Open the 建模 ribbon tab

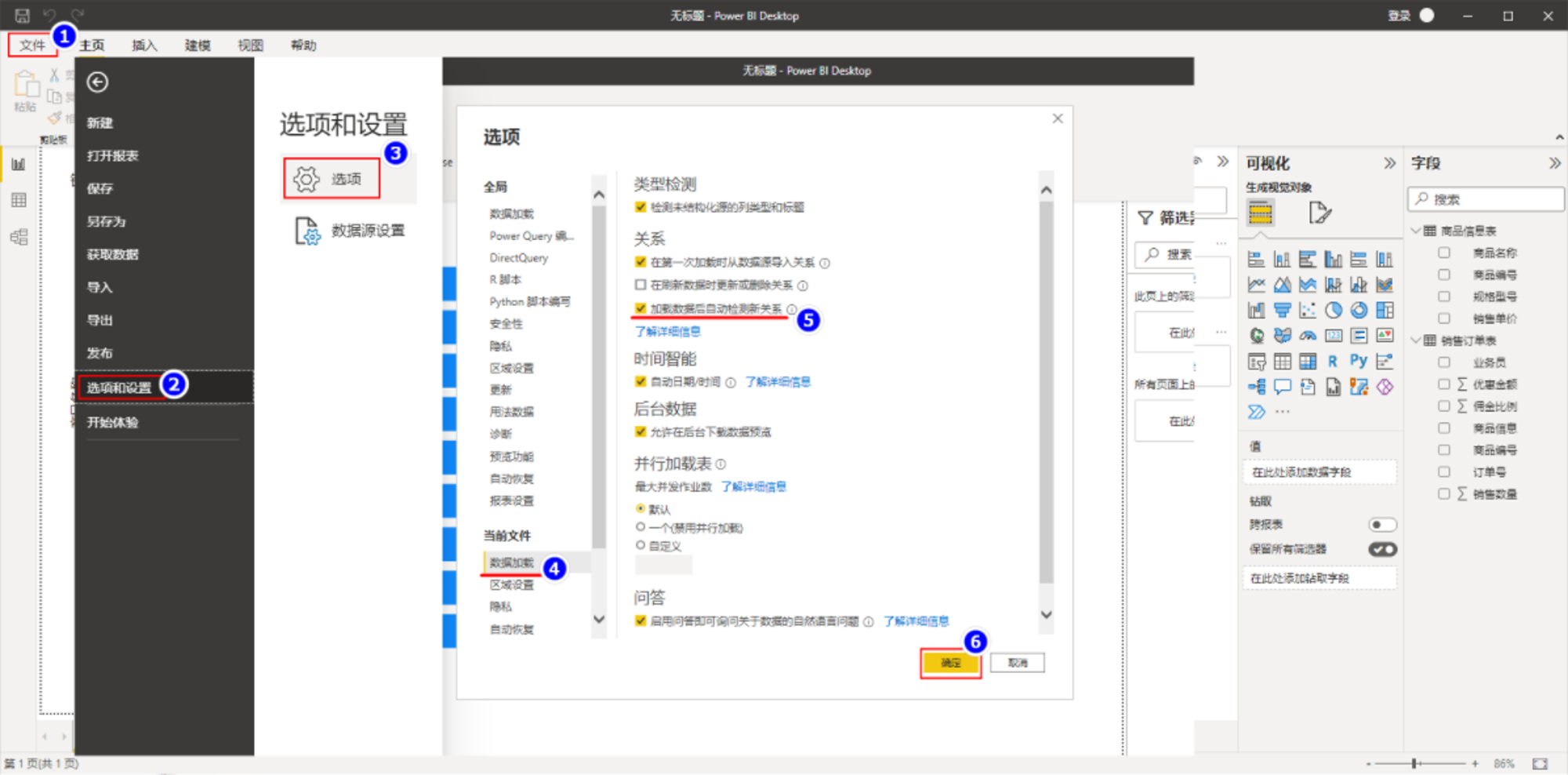tap(198, 45)
